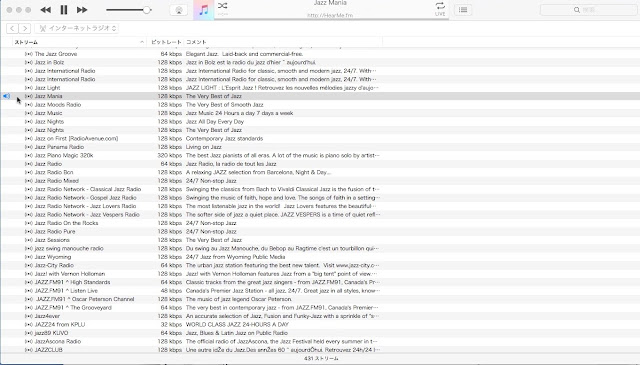Open the Up Next list button
640x365 pixels.
tap(463, 10)
